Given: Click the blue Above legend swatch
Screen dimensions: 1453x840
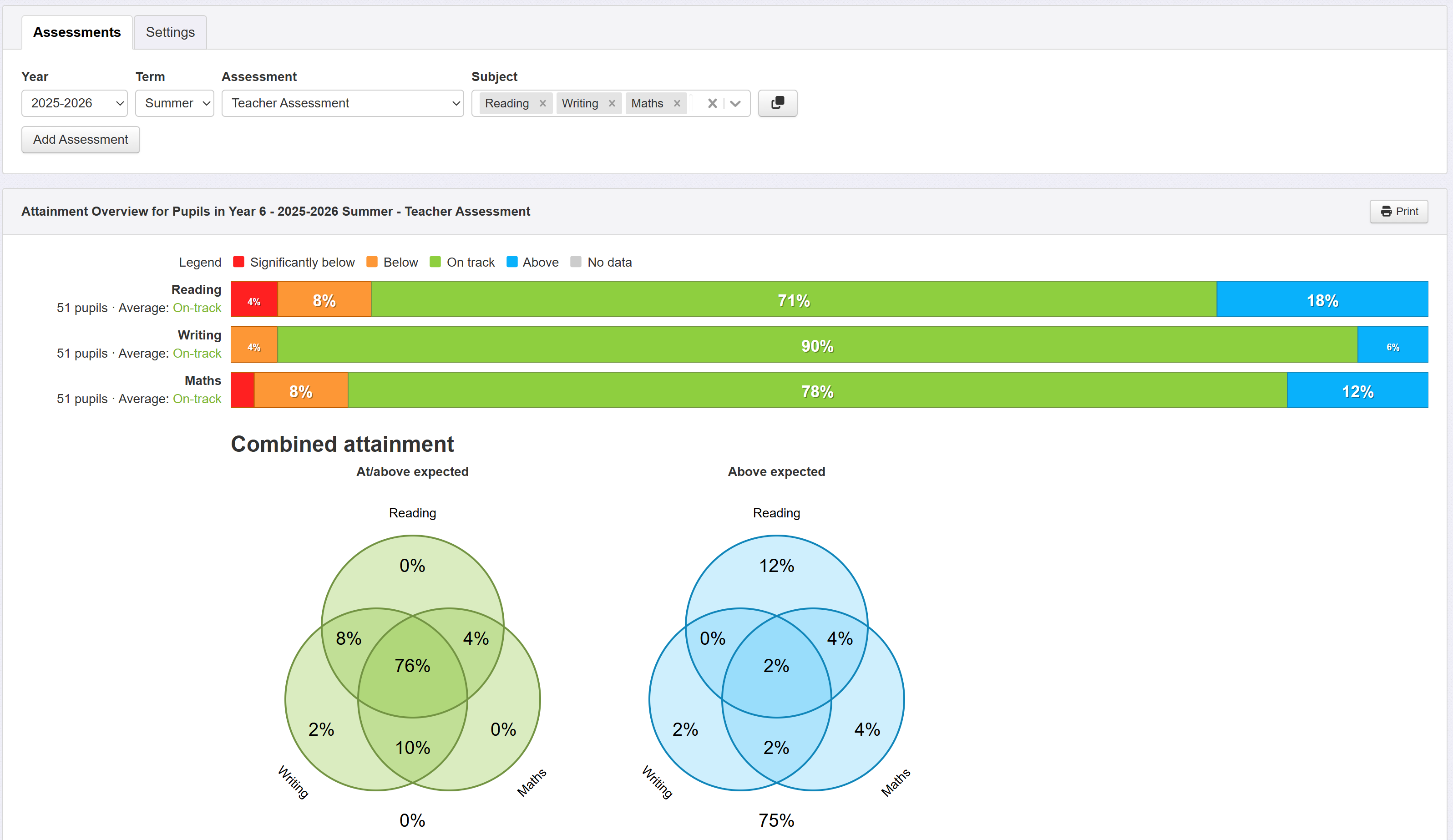Looking at the screenshot, I should (x=511, y=262).
